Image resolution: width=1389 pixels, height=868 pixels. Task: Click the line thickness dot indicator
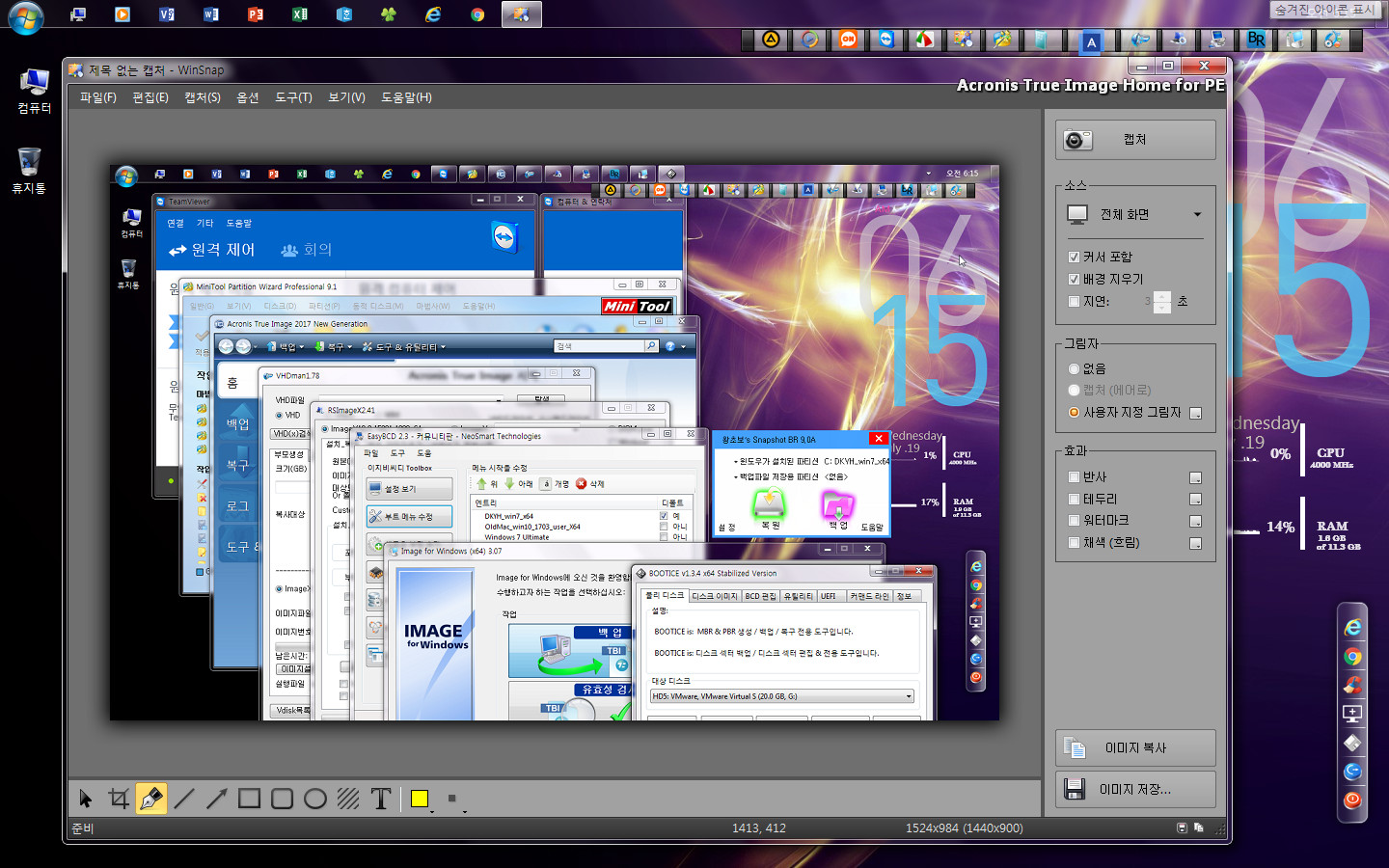click(451, 799)
